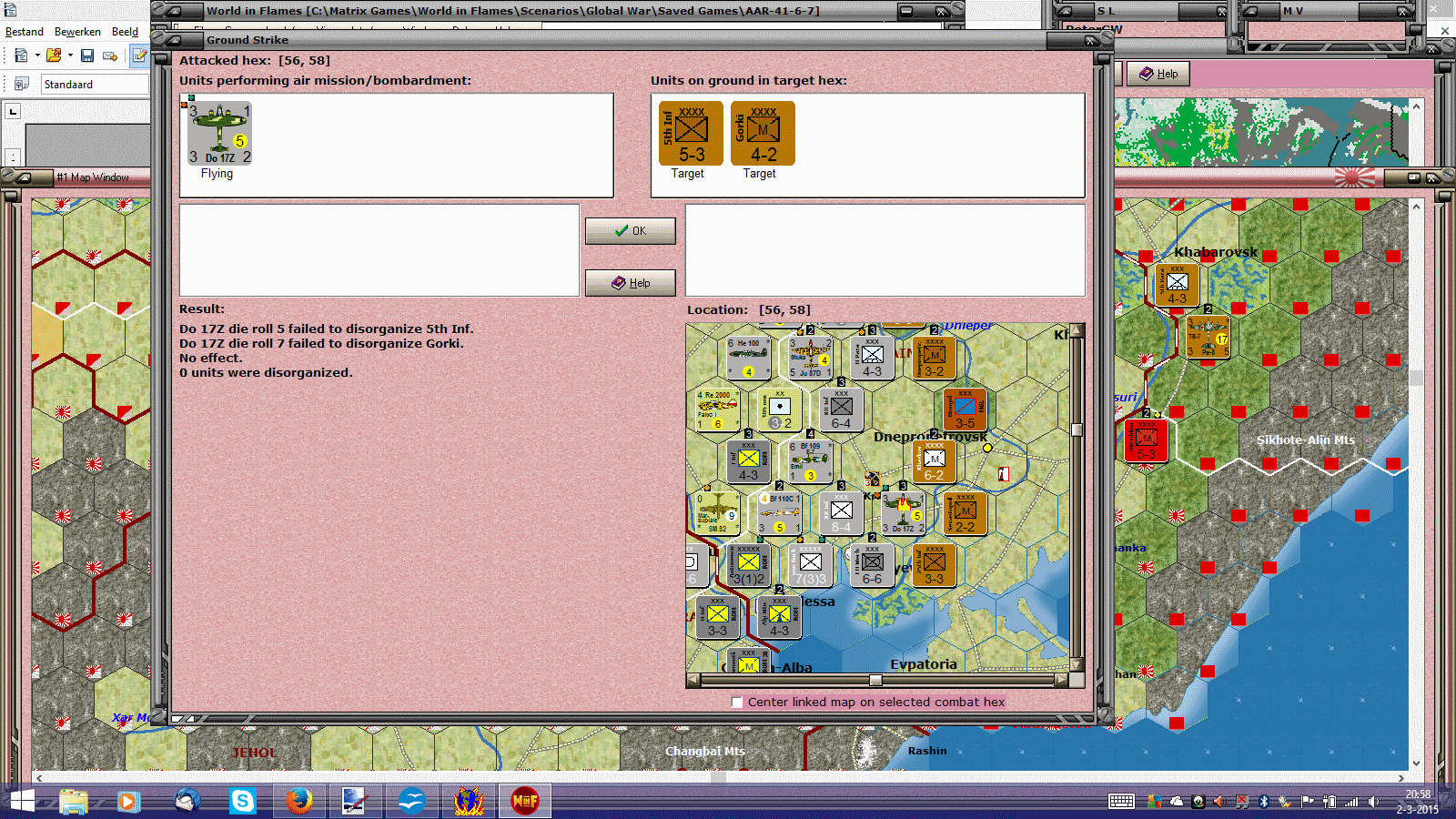Click the Send document as email icon
Image resolution: width=1456 pixels, height=819 pixels.
coord(110,56)
